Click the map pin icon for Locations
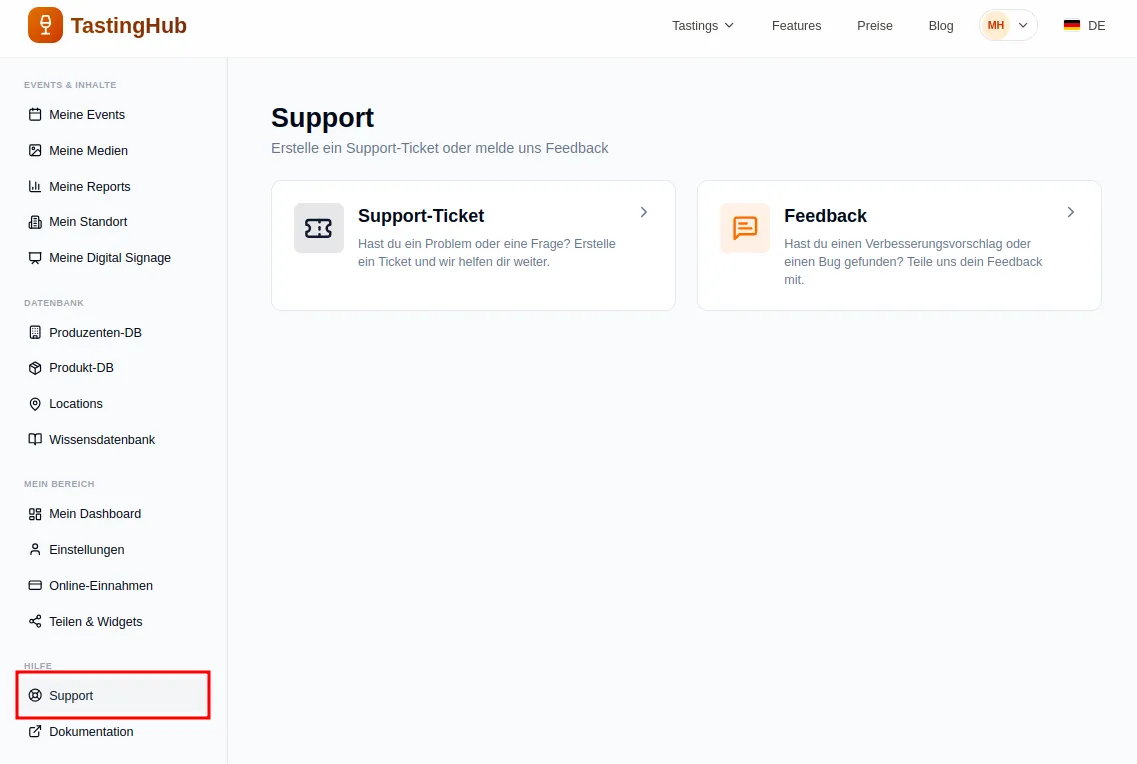Image resolution: width=1137 pixels, height=764 pixels. click(35, 404)
